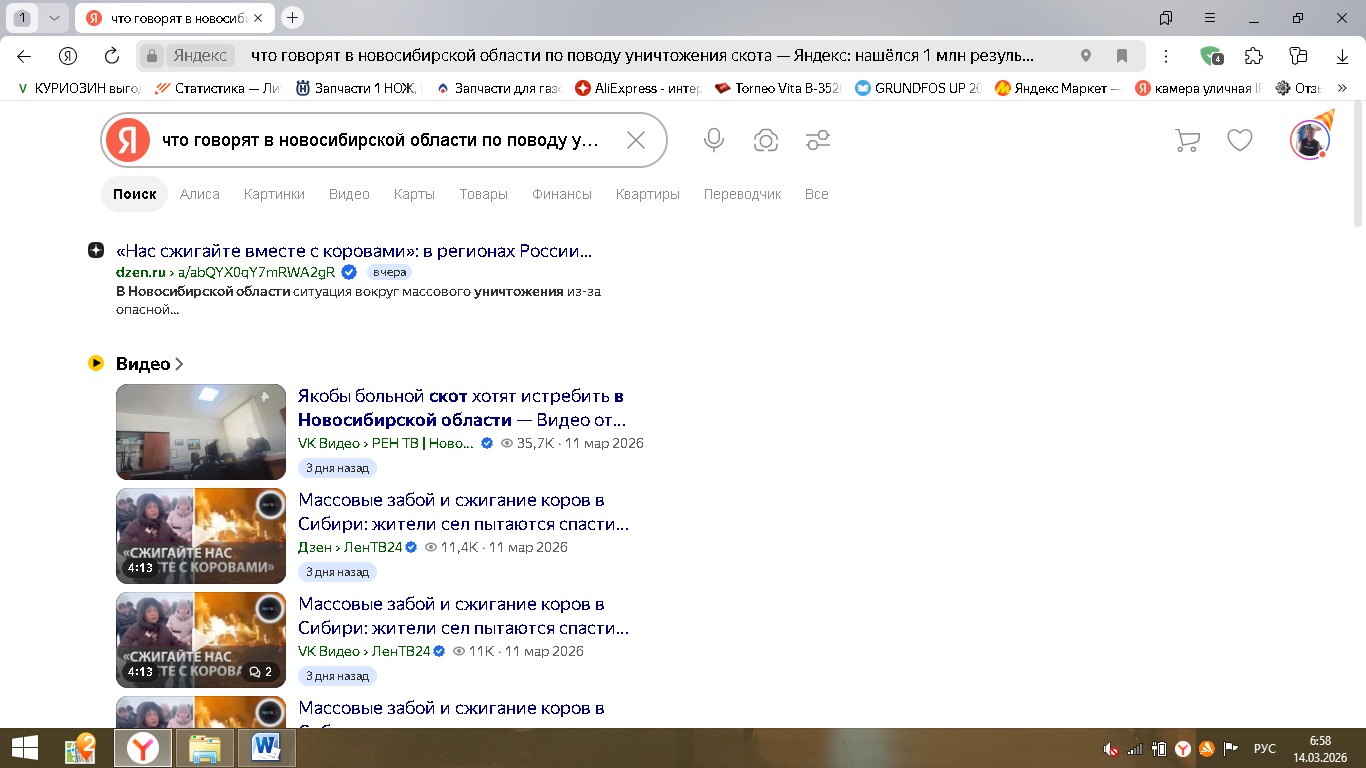Viewport: 1366px width, 768px height.
Task: Click the red Yandex Я logo in search box
Action: pyautogui.click(x=128, y=140)
